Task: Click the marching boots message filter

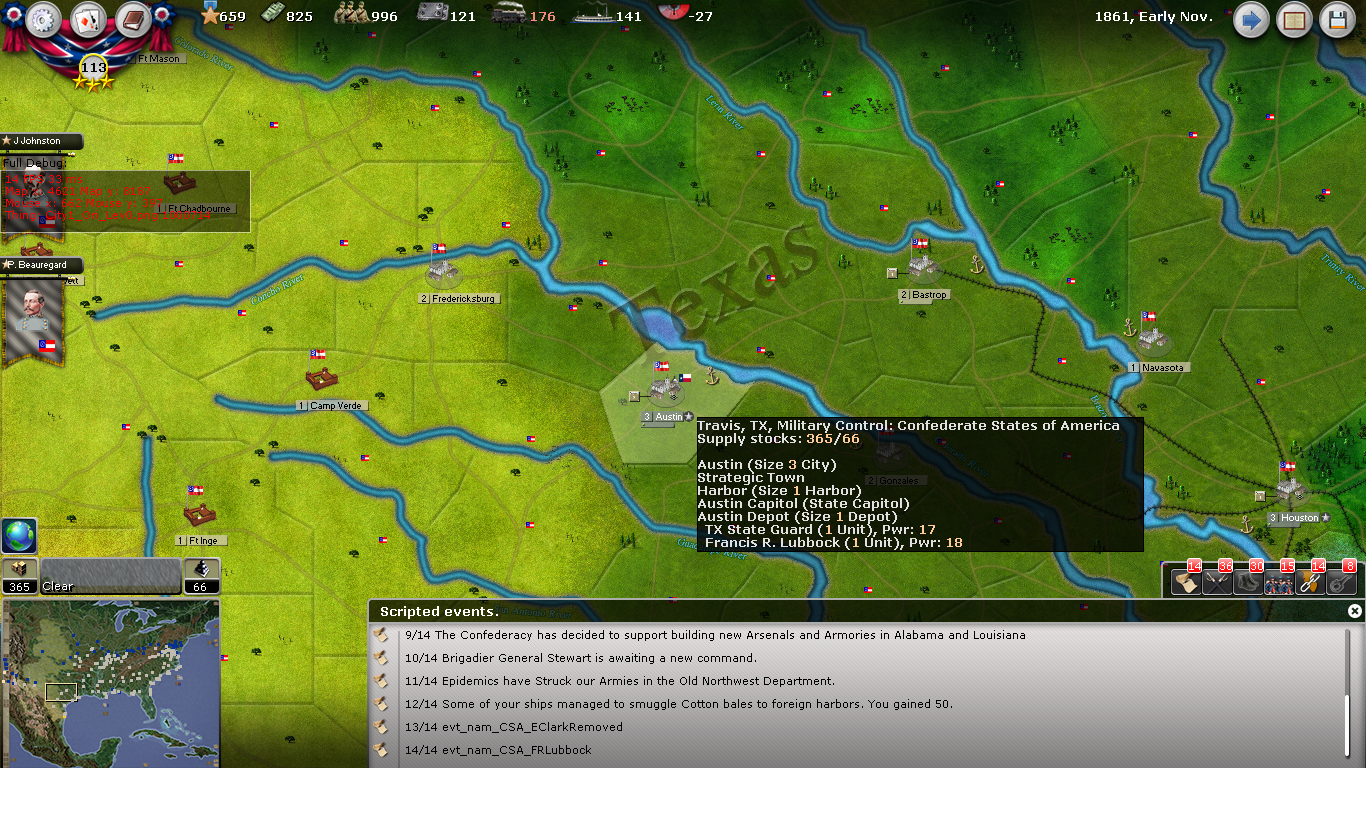Action: click(x=1248, y=581)
